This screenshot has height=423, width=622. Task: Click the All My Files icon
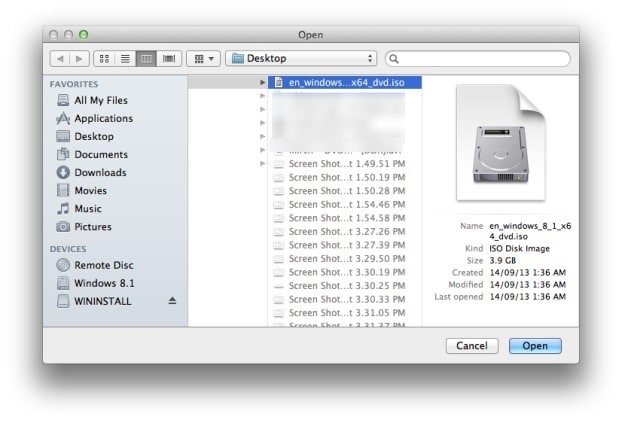tap(63, 100)
